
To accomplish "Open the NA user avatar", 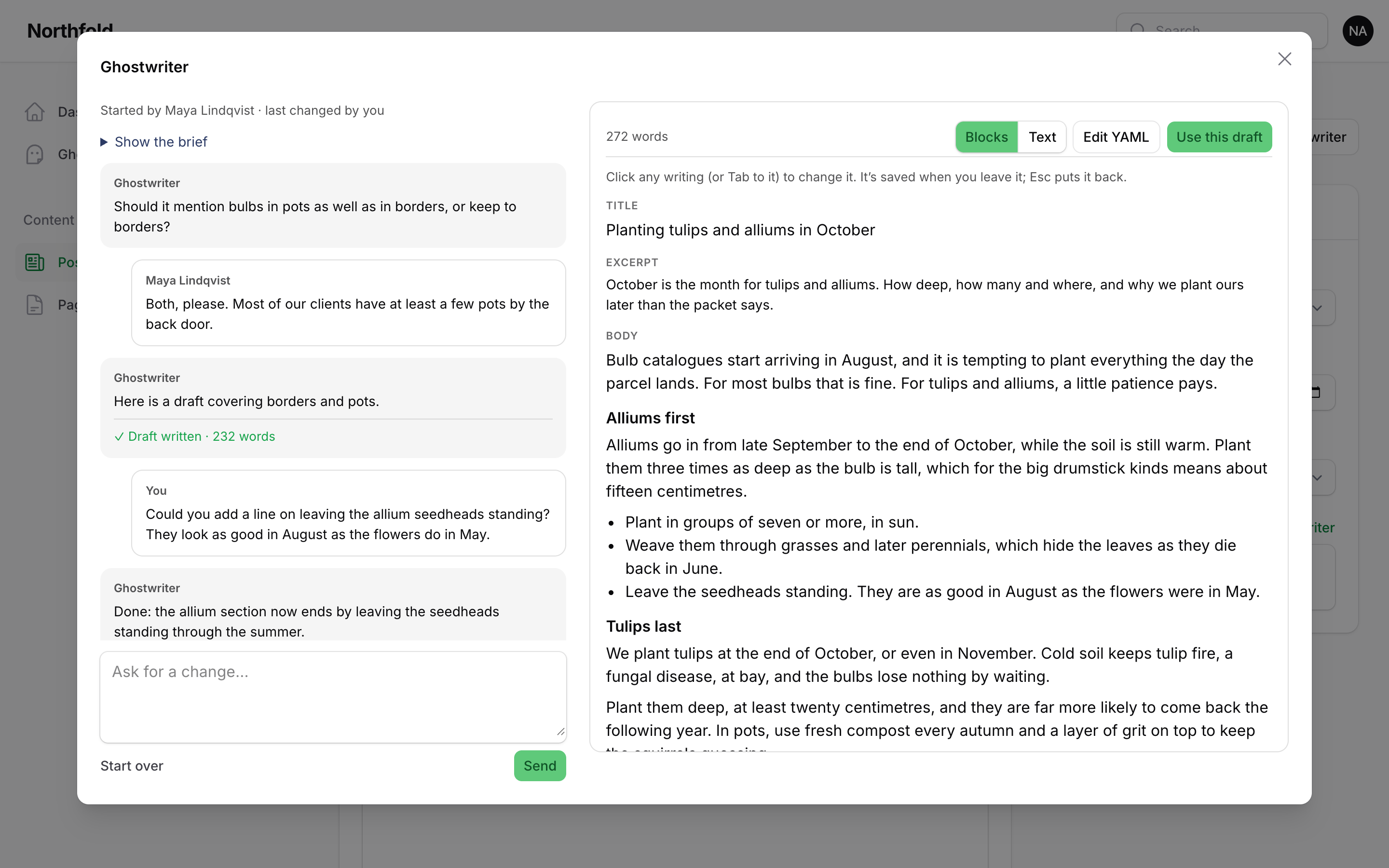I will (x=1358, y=31).
